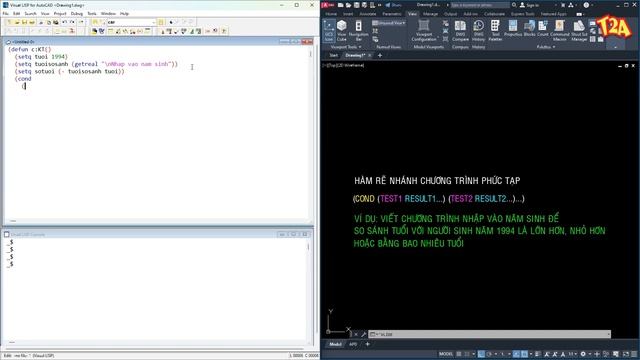Click the Open file icon in Visual LISP toolbar

(17, 22)
